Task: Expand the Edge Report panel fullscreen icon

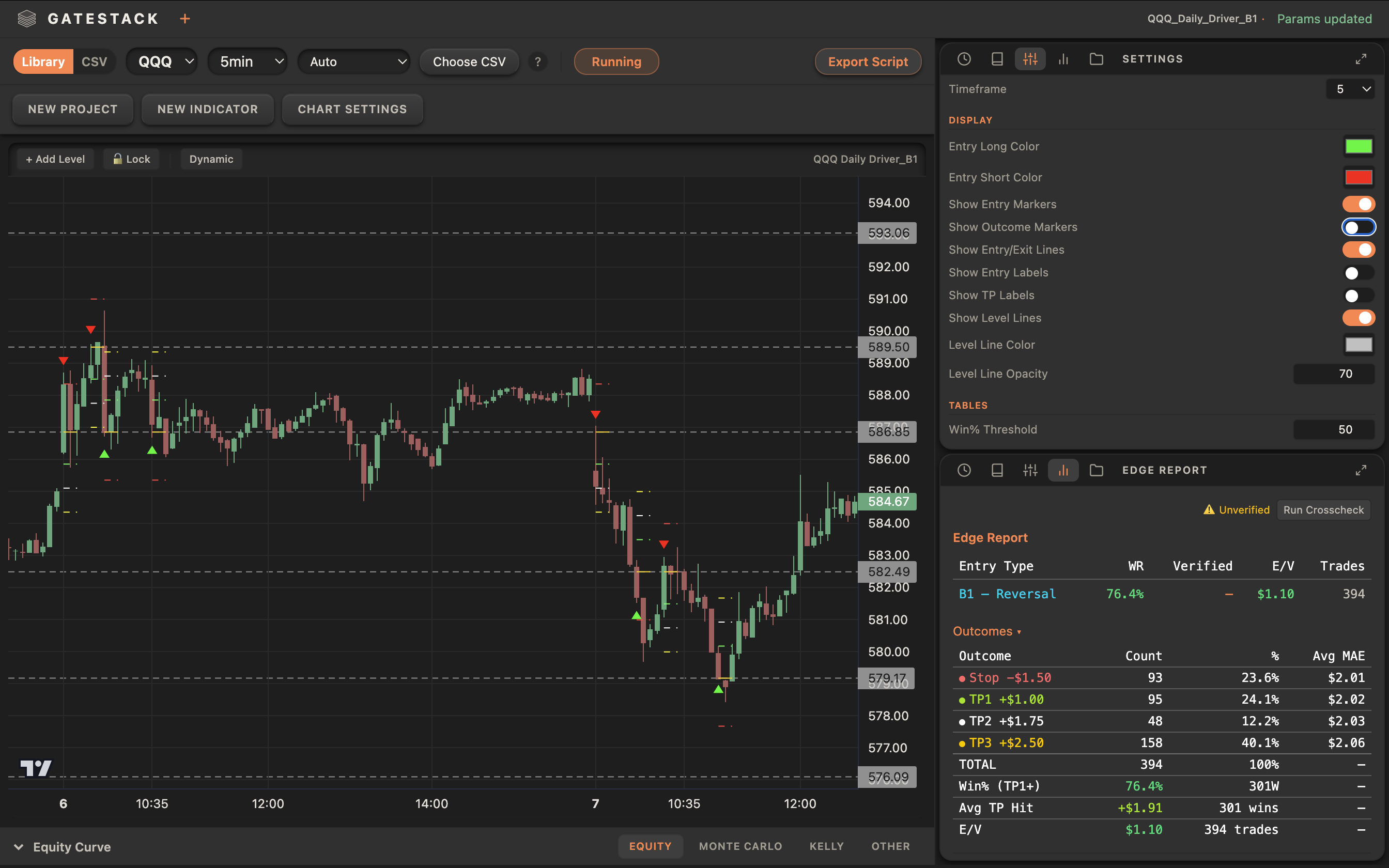Action: (x=1361, y=470)
